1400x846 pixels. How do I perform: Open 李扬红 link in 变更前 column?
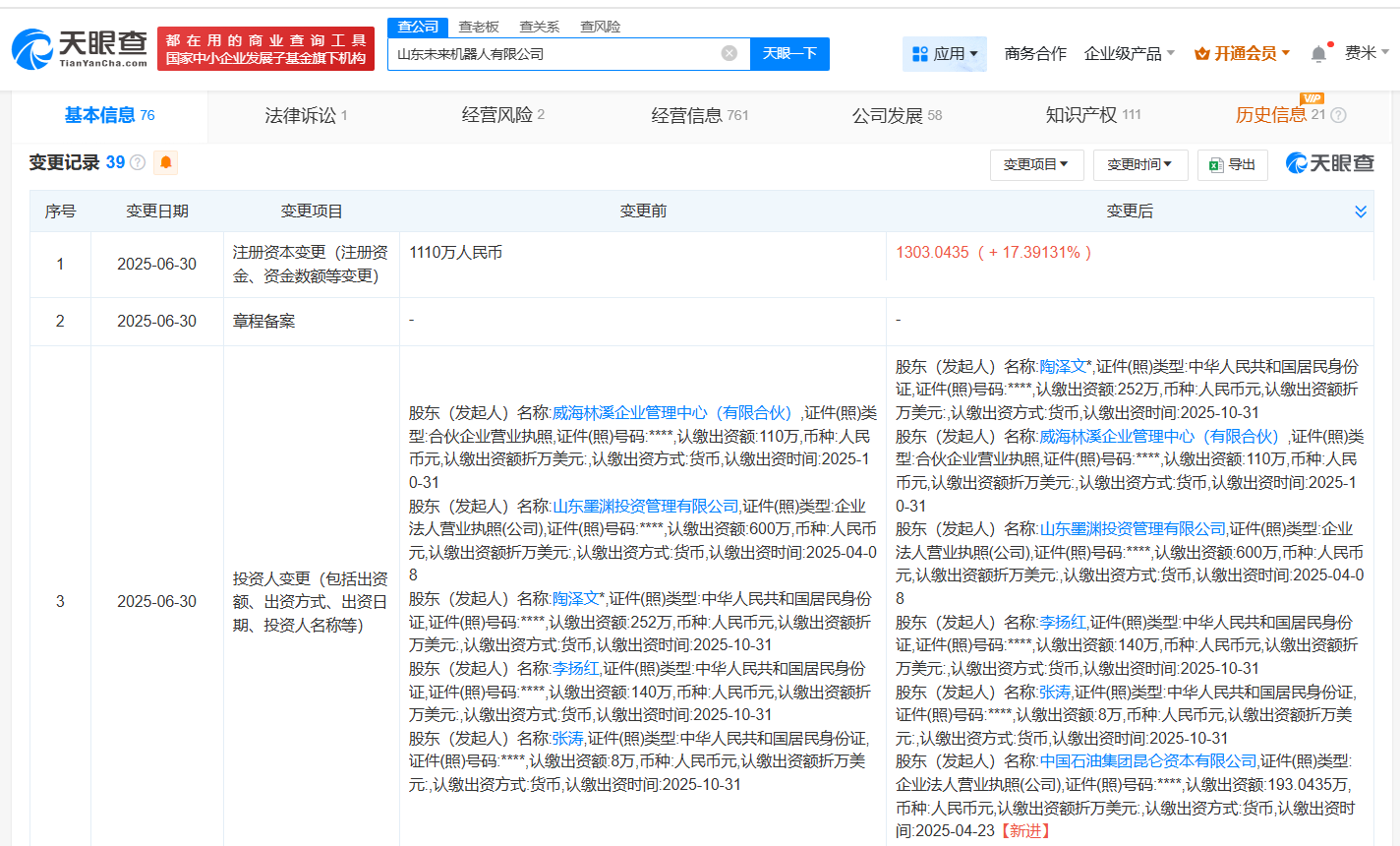[x=576, y=669]
